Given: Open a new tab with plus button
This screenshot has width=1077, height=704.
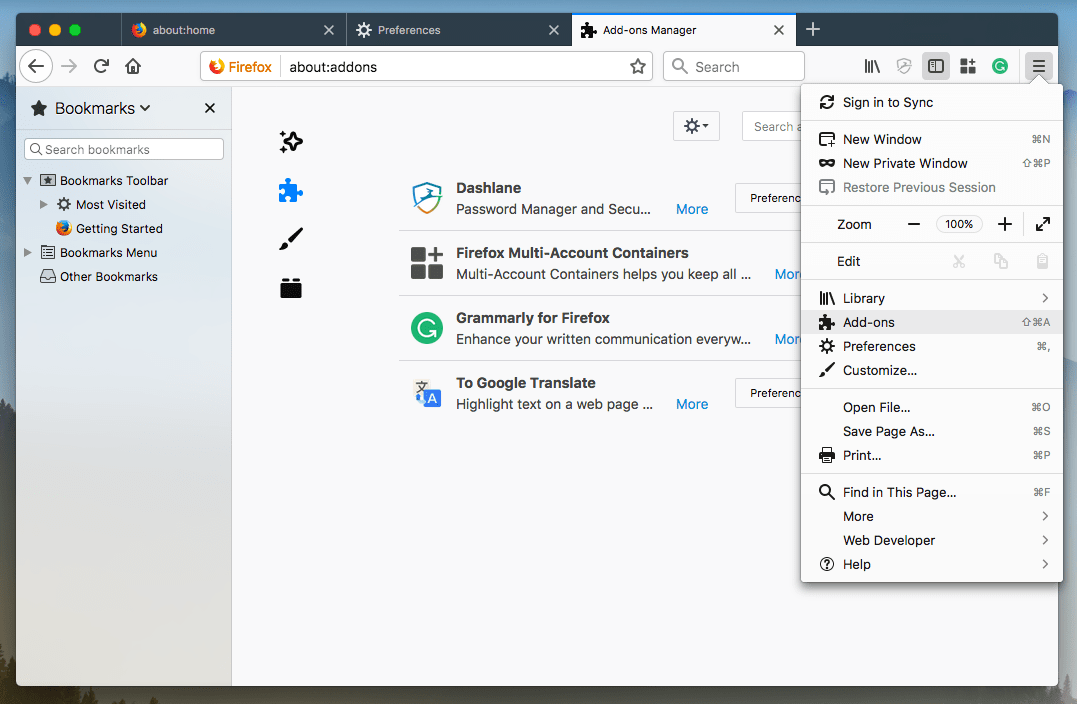Looking at the screenshot, I should click(813, 30).
